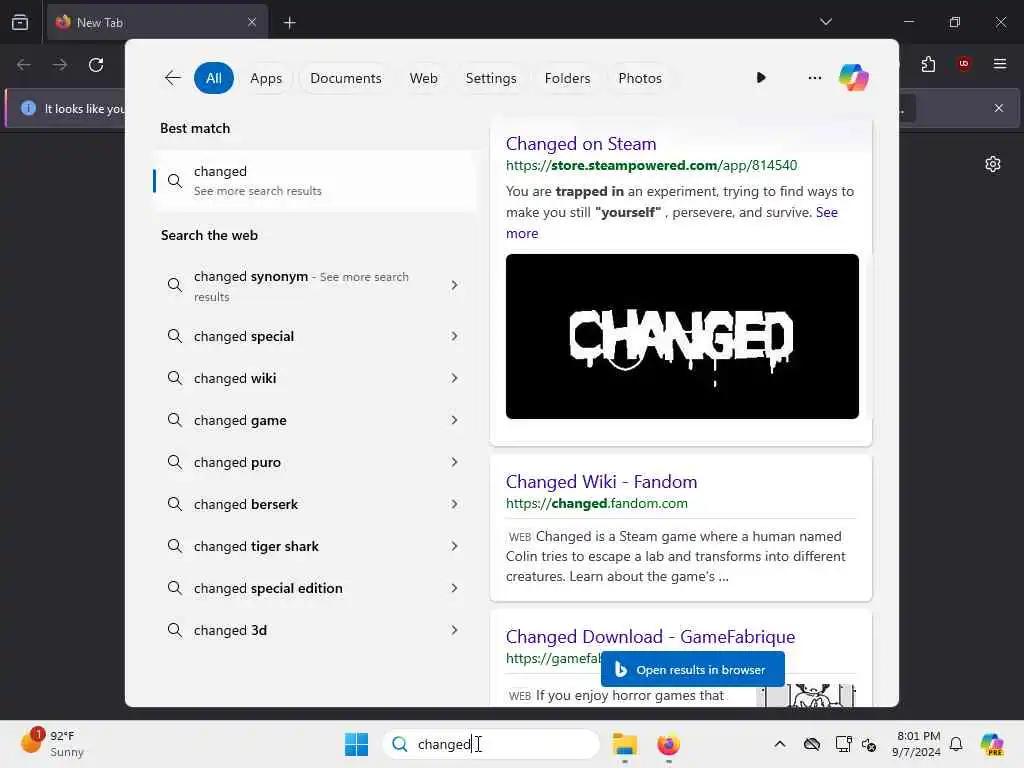Open uBlock Origin extension icon

tap(963, 64)
